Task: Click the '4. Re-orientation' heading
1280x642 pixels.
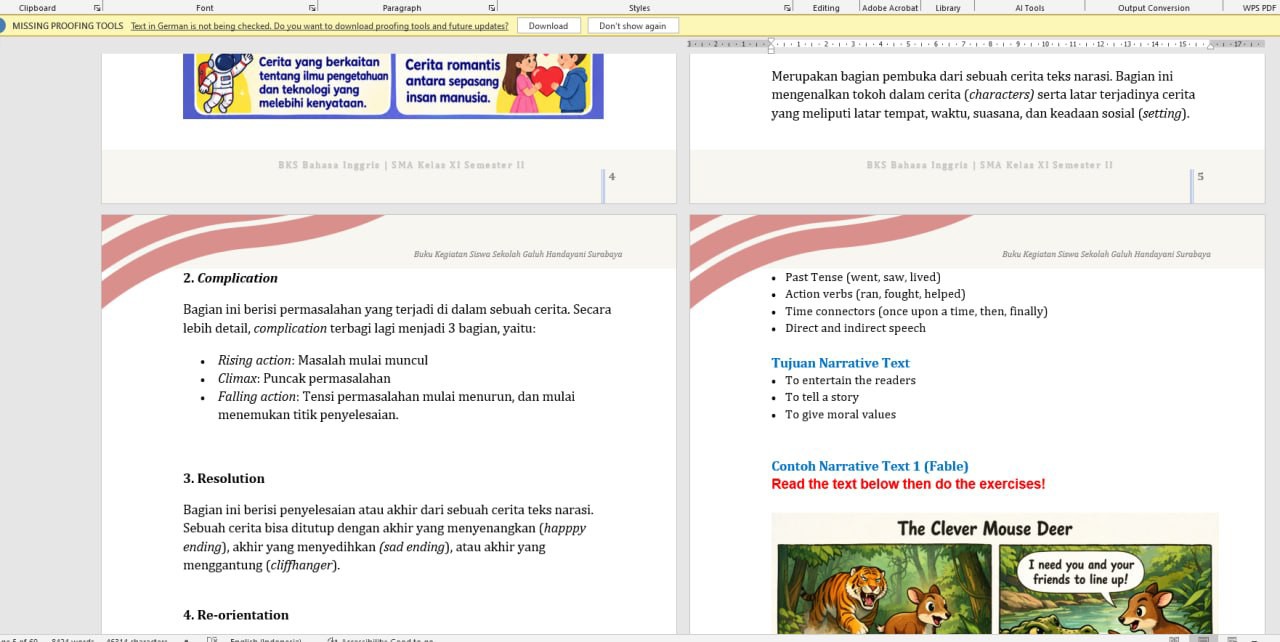Action: 236,615
